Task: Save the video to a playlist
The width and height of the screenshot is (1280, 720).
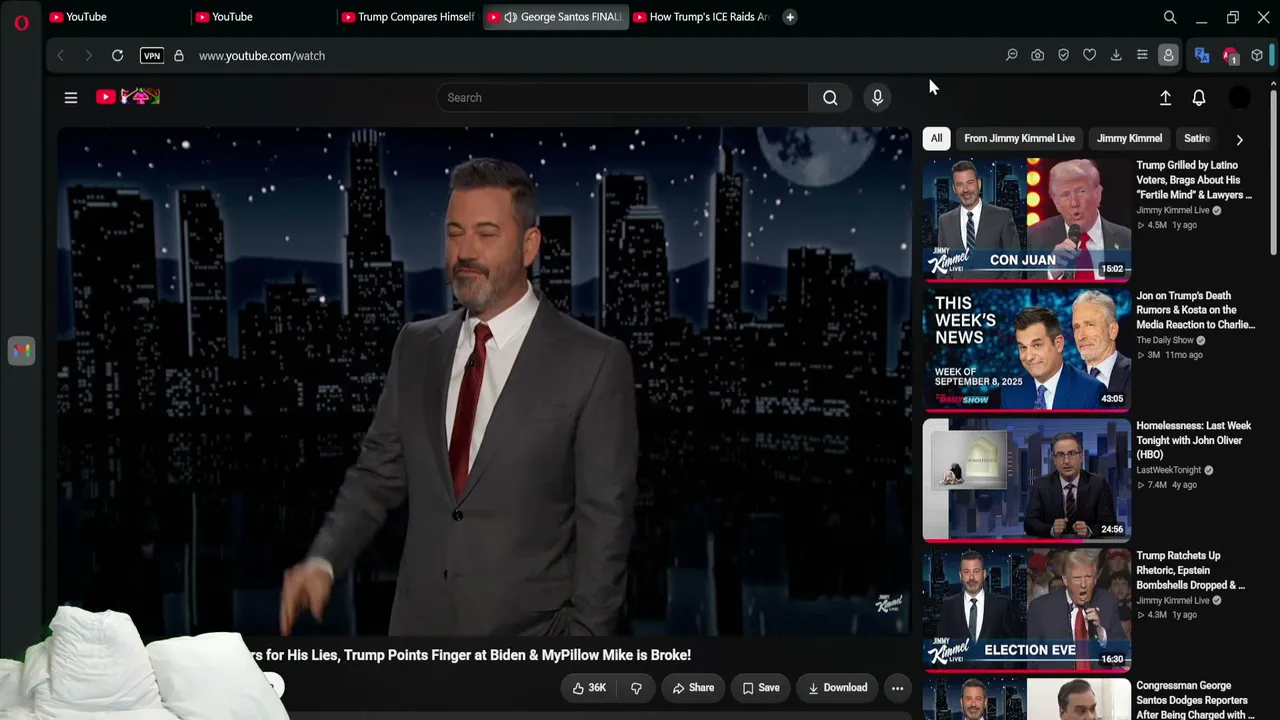Action: click(760, 688)
